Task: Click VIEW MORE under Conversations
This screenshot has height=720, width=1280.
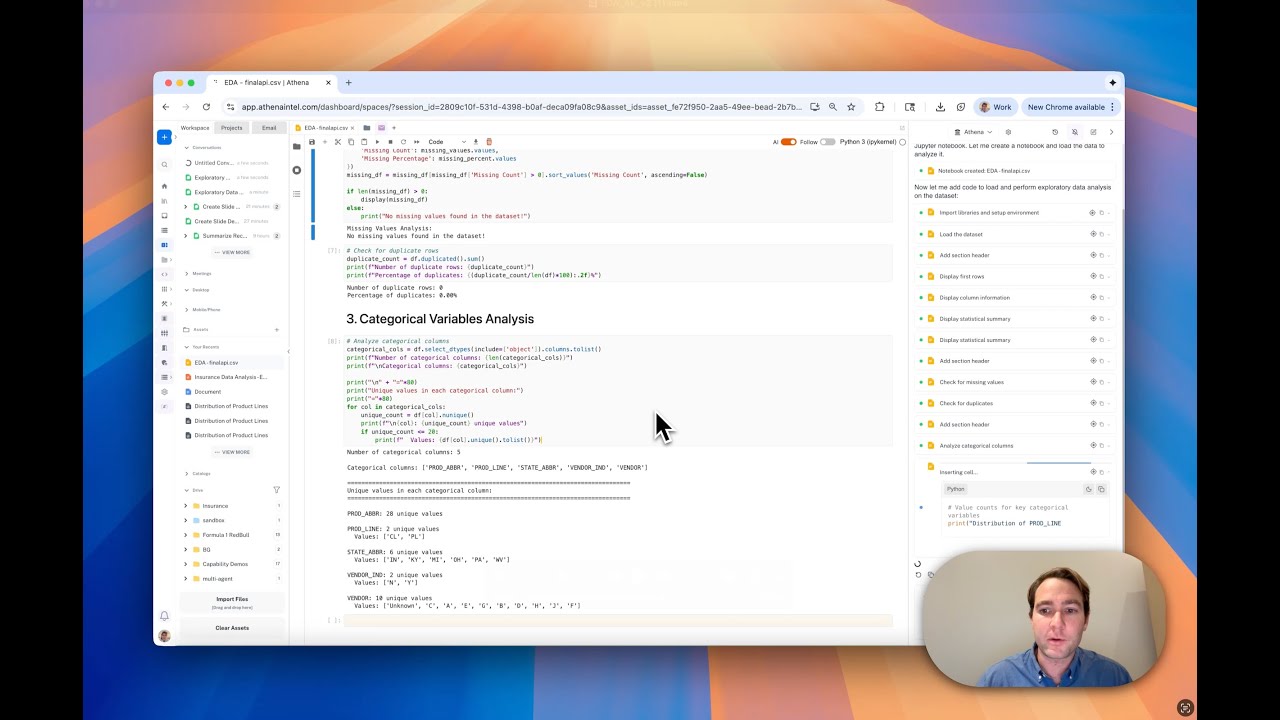Action: click(232, 252)
